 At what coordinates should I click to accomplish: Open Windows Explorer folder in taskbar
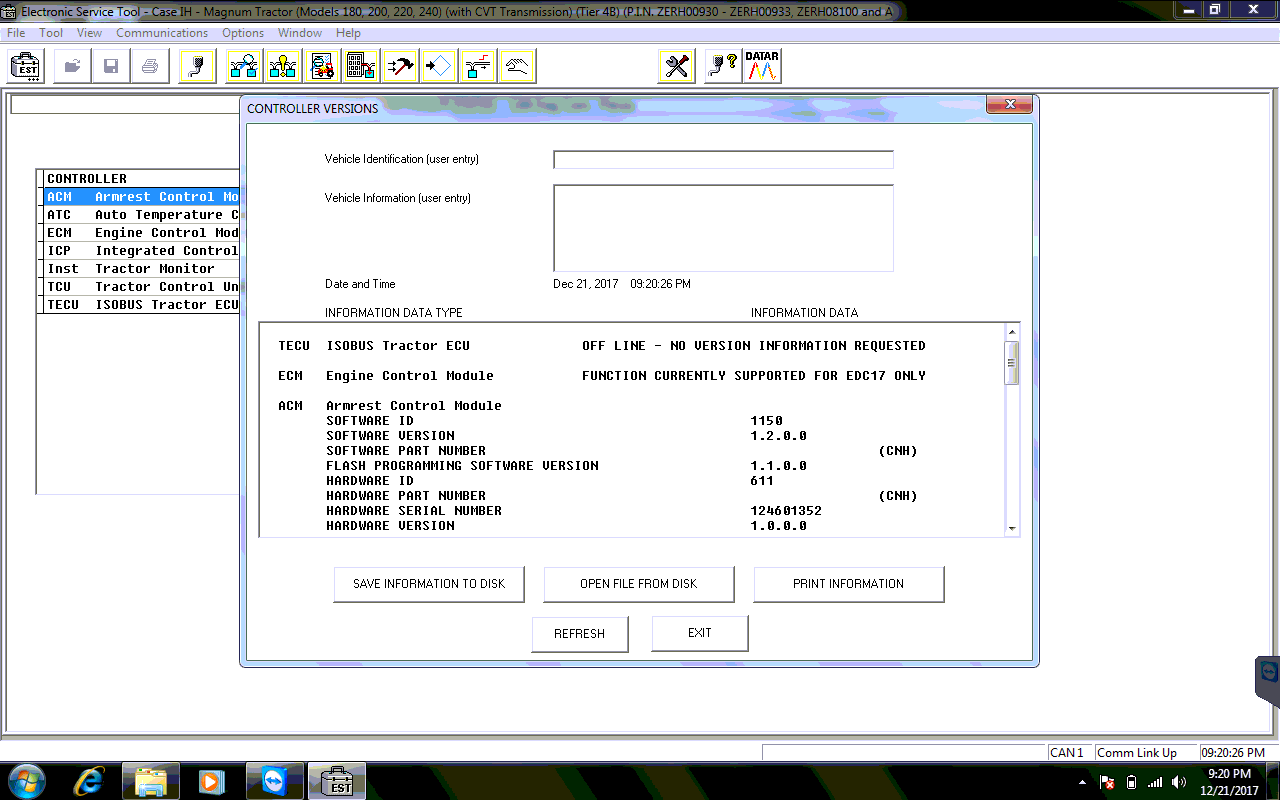tap(151, 781)
